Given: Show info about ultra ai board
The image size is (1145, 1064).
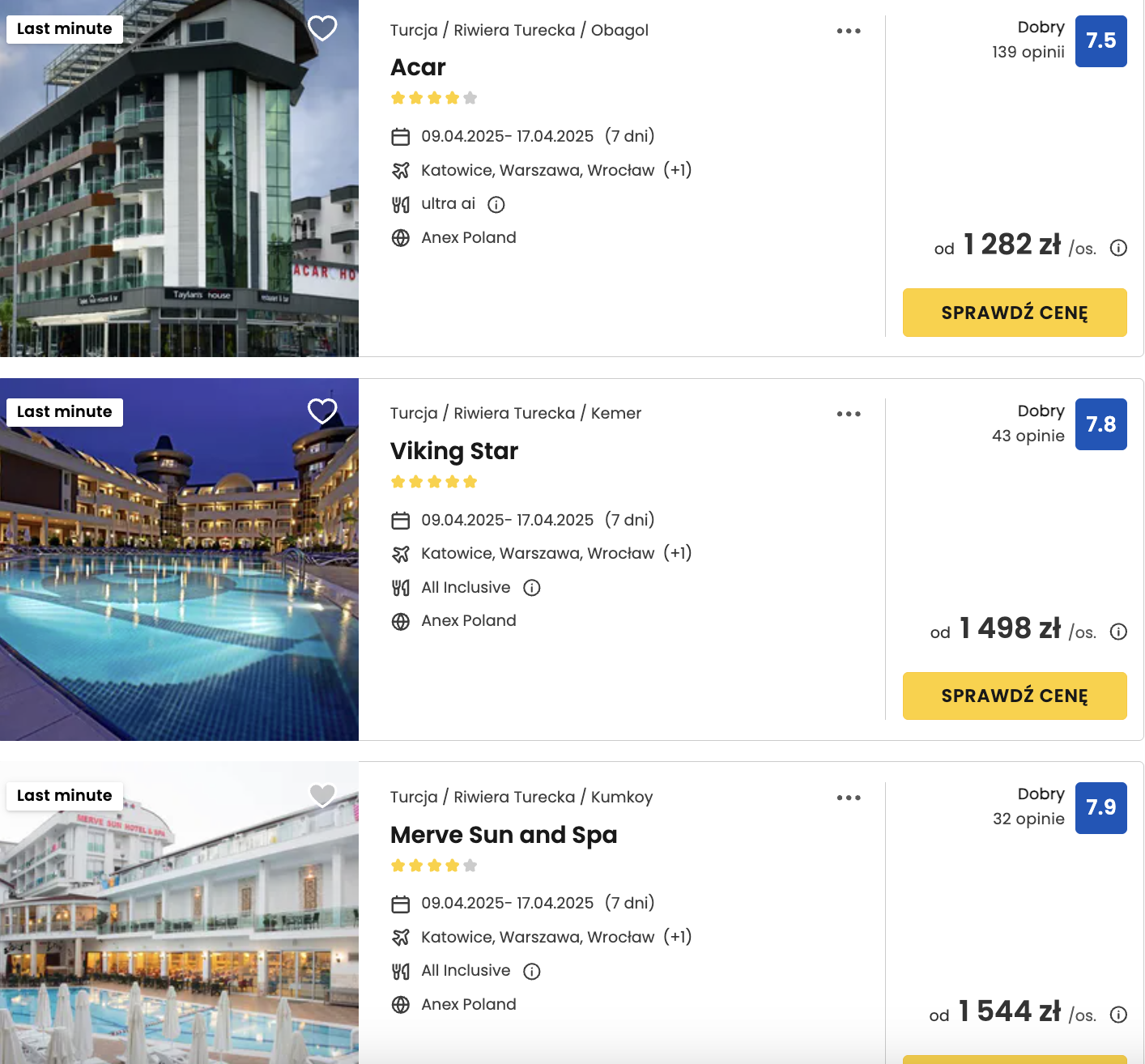Looking at the screenshot, I should [x=496, y=205].
